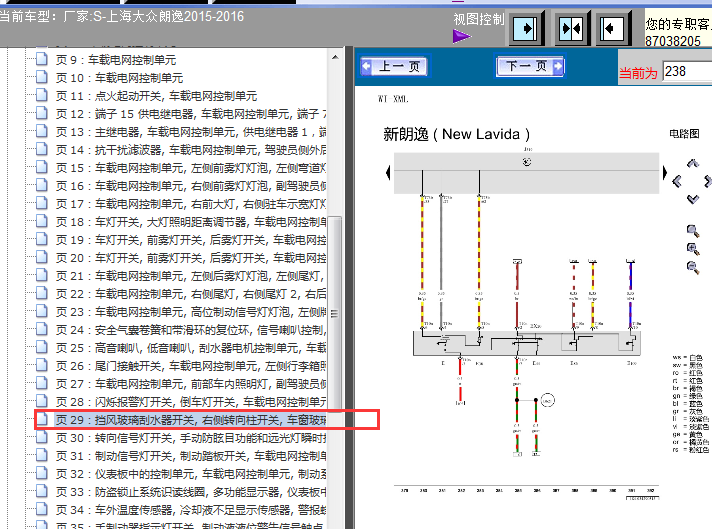The width and height of the screenshot is (712, 529).
Task: Open 页 20: 车灯开关, 前雾灯开关
Action: [191, 258]
